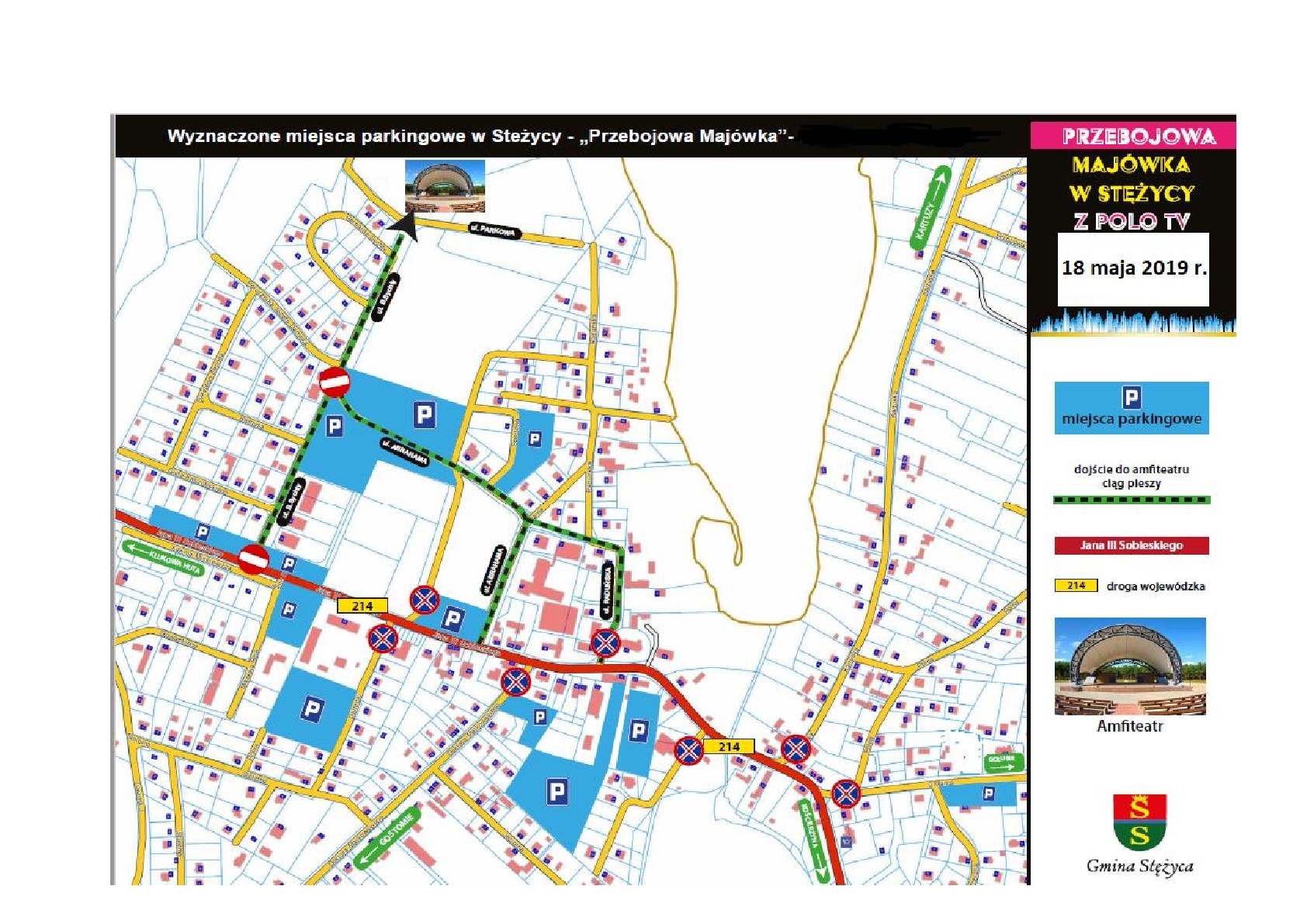Image resolution: width=1307 pixels, height=924 pixels.
Task: Click the Amfiteatr caption
Action: (x=1130, y=726)
